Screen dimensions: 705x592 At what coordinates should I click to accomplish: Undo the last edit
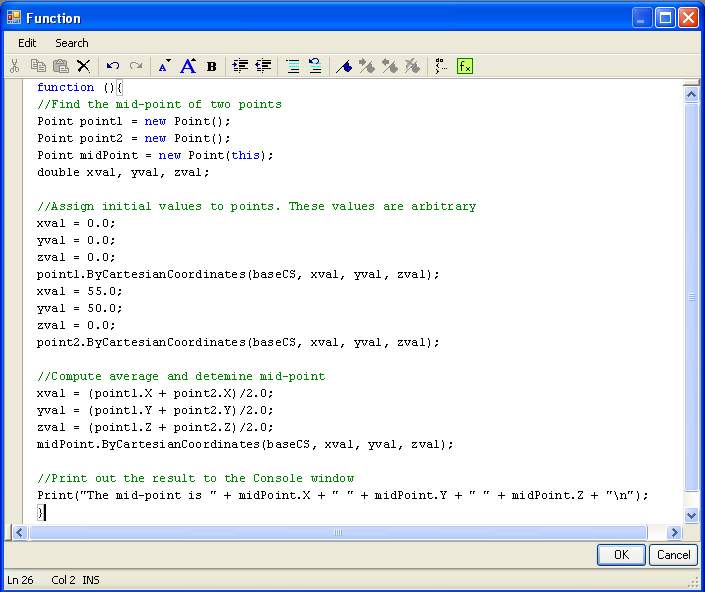click(x=113, y=66)
